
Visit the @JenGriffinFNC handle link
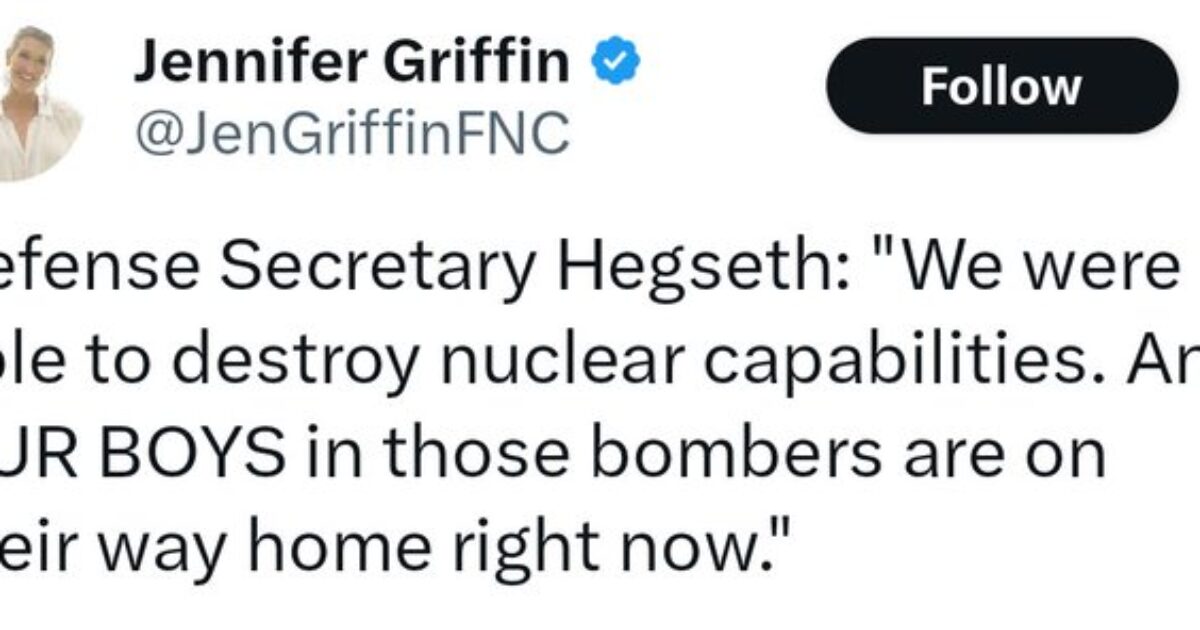[x=351, y=131]
